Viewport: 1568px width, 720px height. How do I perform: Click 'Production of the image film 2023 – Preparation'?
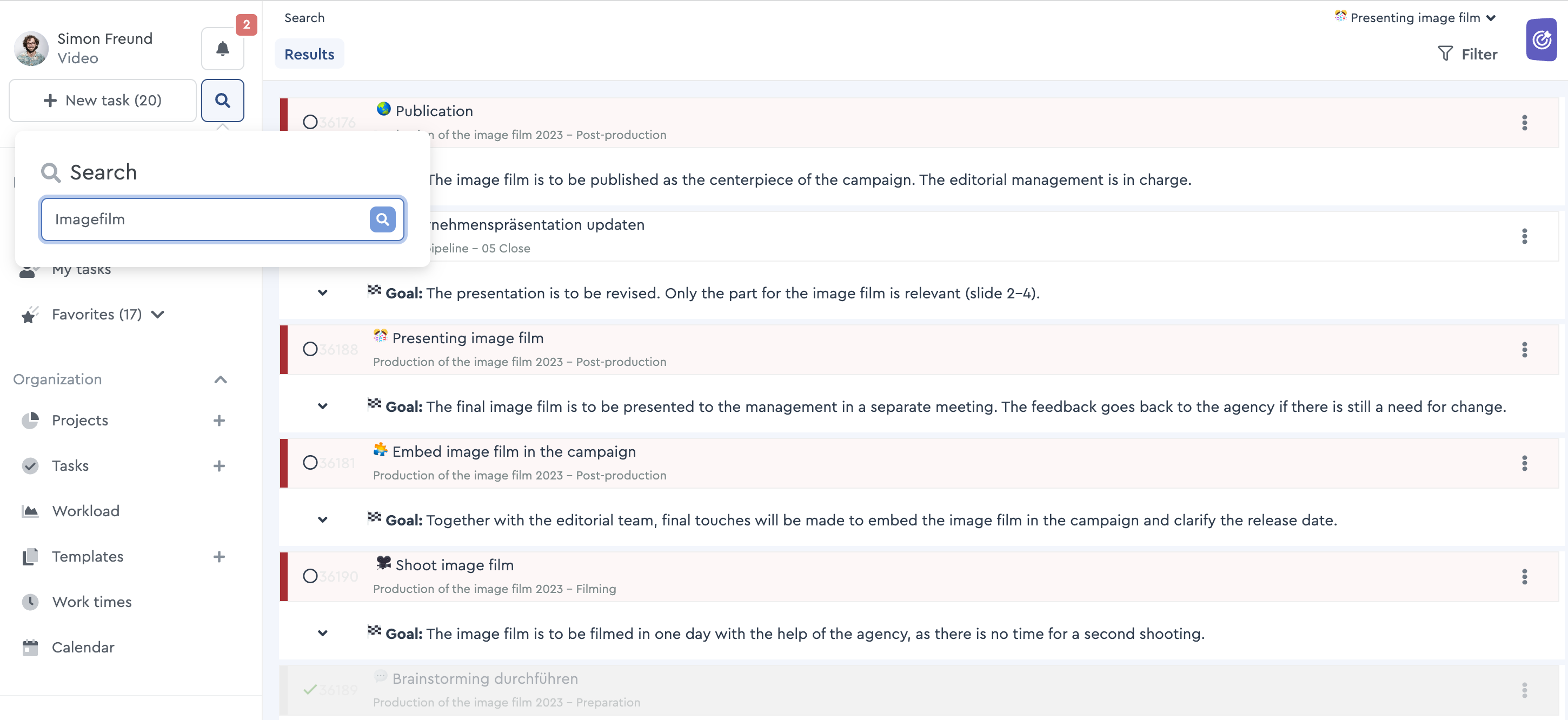point(507,702)
